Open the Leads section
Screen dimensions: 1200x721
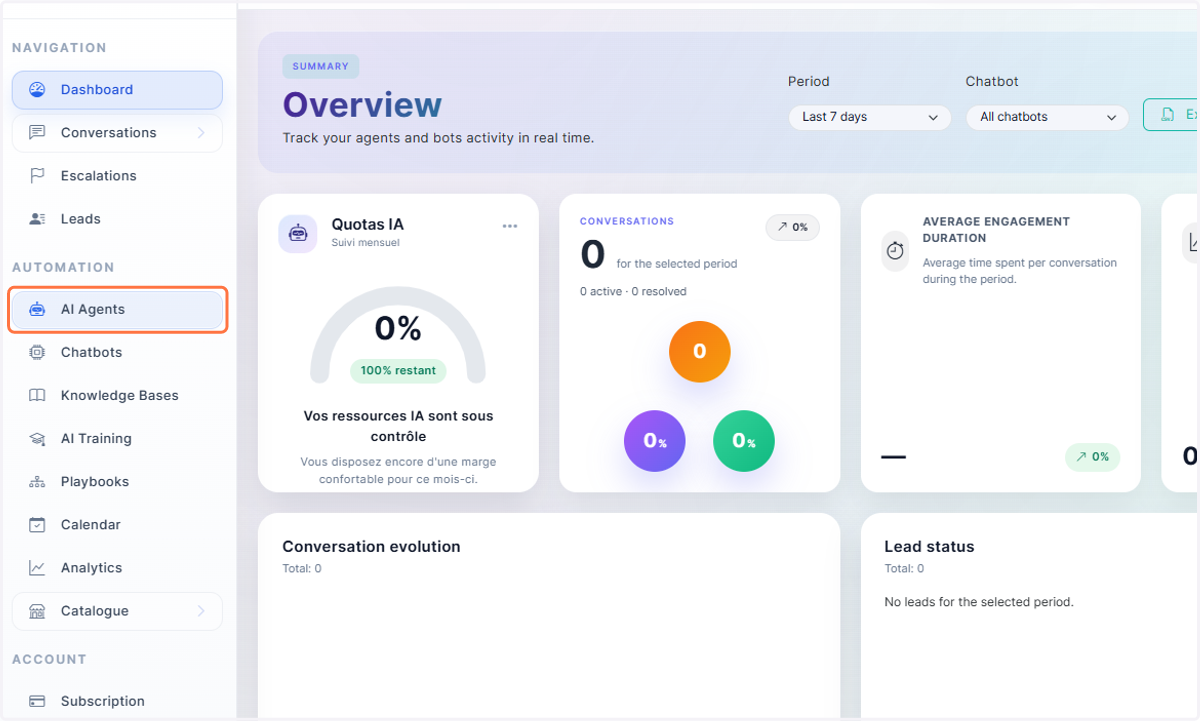pyautogui.click(x=117, y=218)
